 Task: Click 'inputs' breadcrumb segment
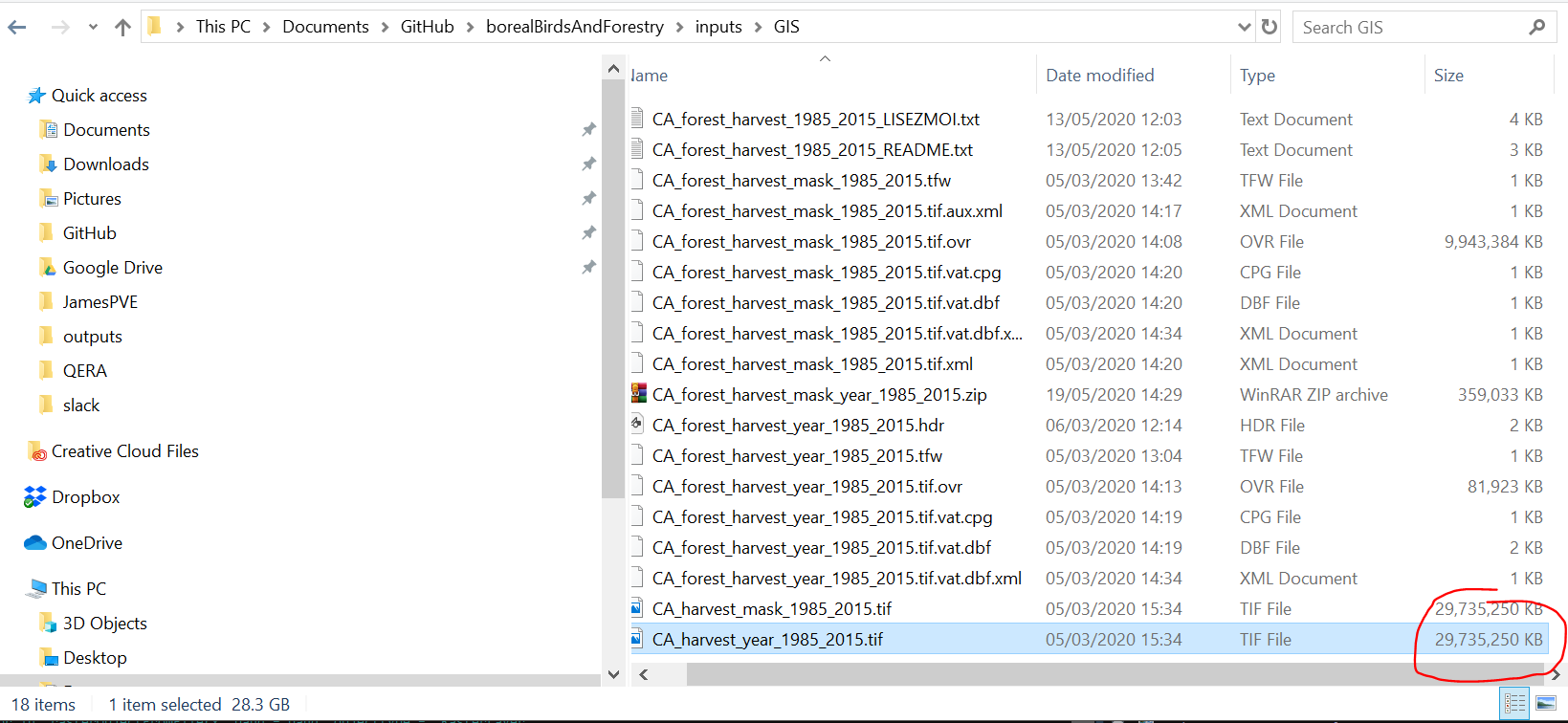[718, 27]
